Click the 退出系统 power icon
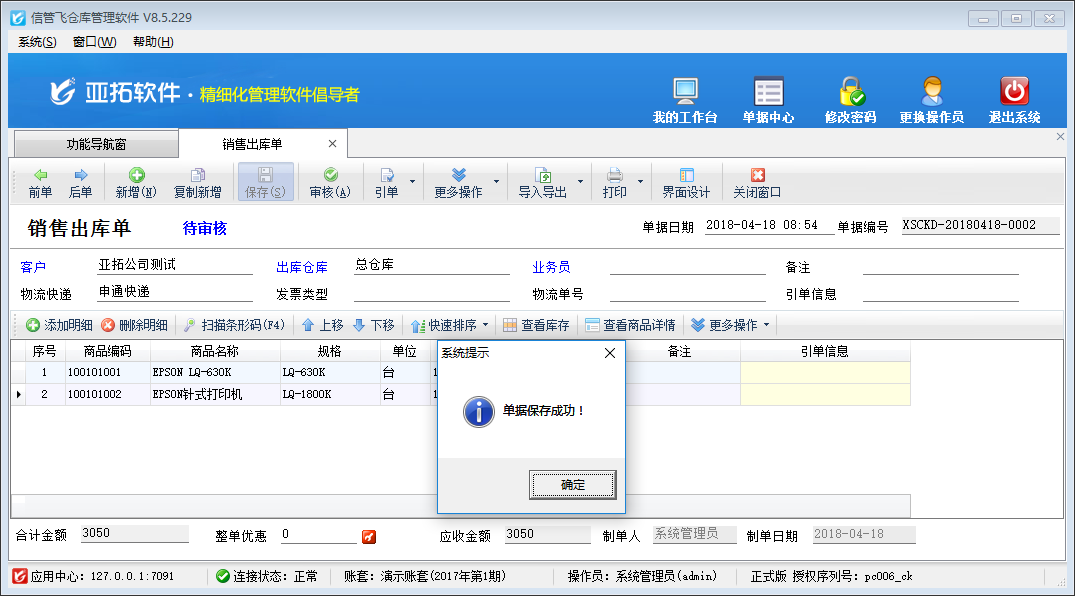The height and width of the screenshot is (596, 1075). [1014, 100]
